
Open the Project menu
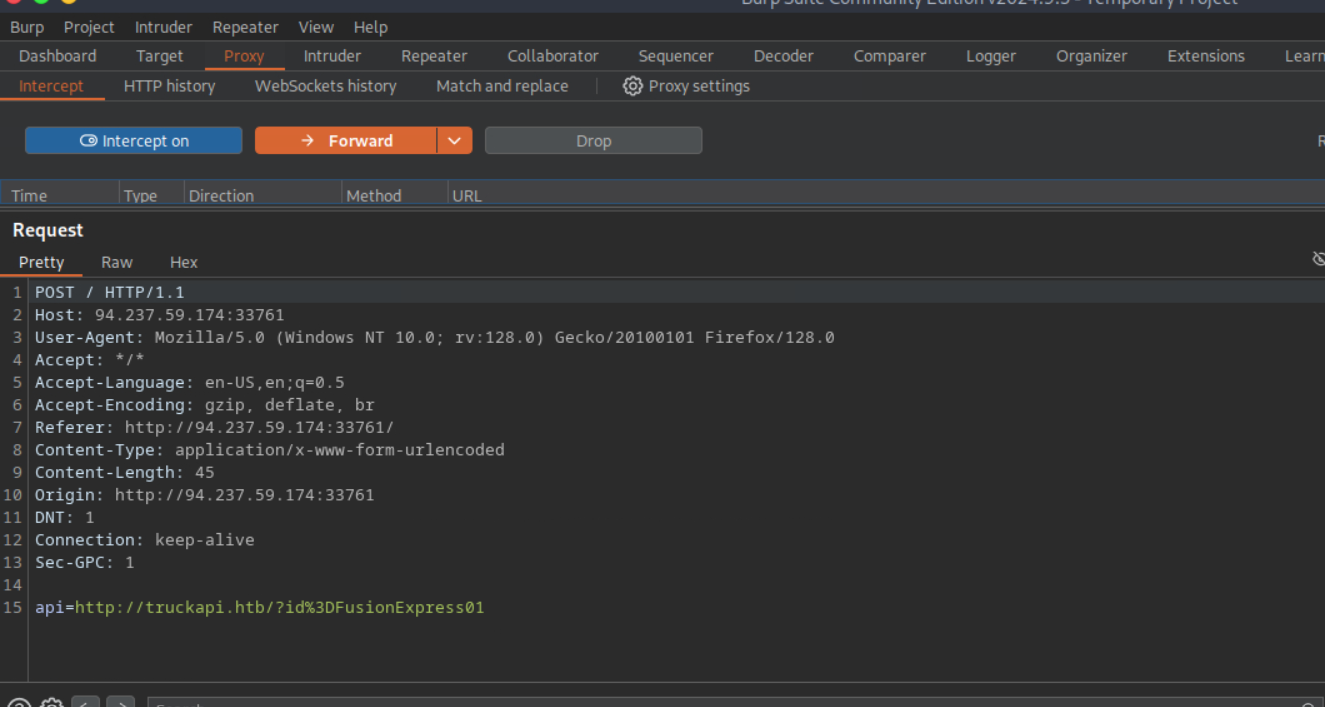click(x=89, y=27)
